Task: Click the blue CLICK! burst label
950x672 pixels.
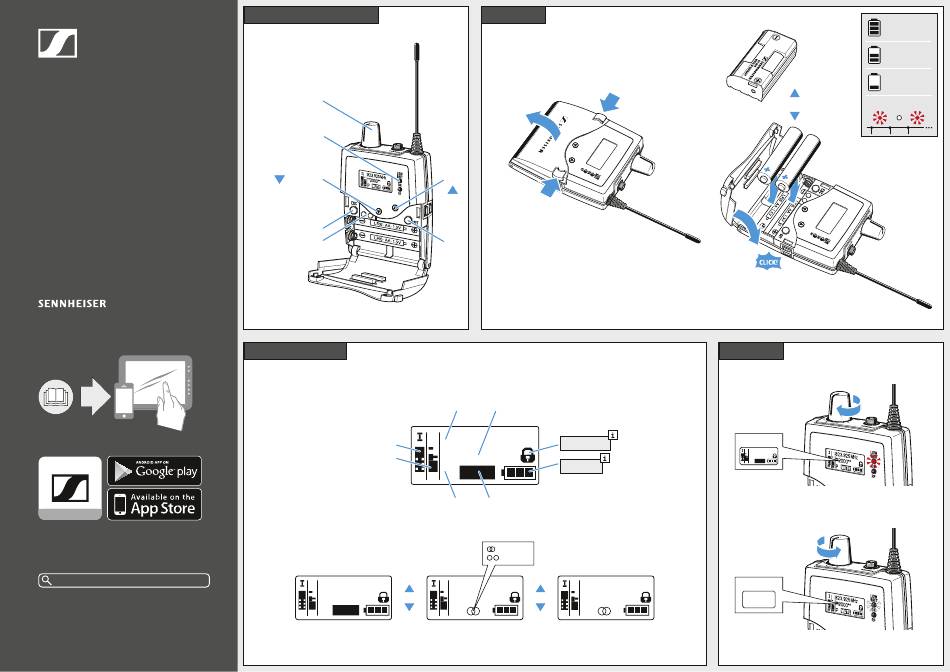Action: (768, 262)
